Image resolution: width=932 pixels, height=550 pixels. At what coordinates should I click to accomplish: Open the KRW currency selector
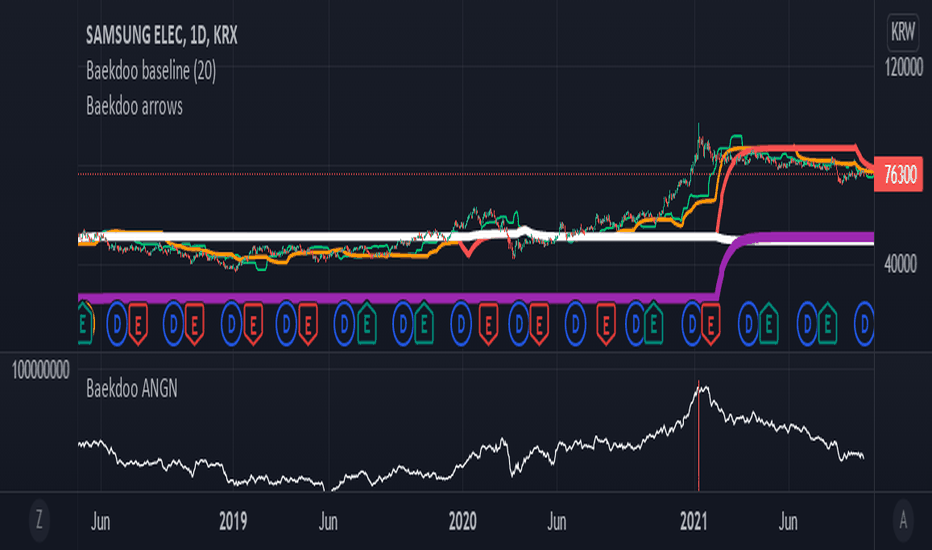click(x=902, y=32)
